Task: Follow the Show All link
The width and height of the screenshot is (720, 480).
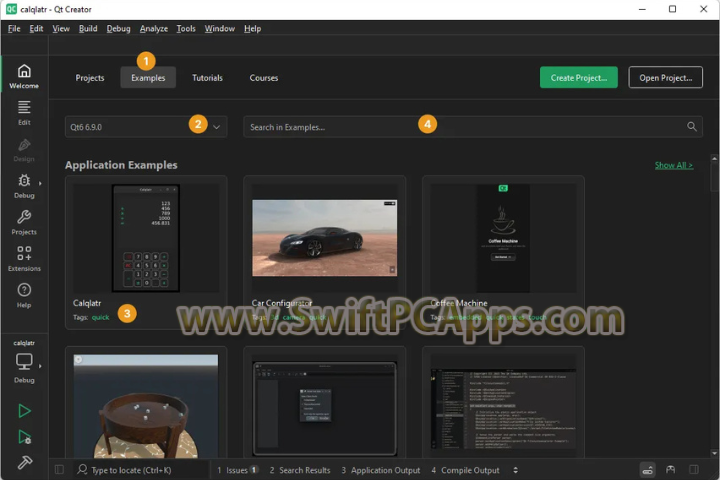Action: pyautogui.click(x=674, y=165)
